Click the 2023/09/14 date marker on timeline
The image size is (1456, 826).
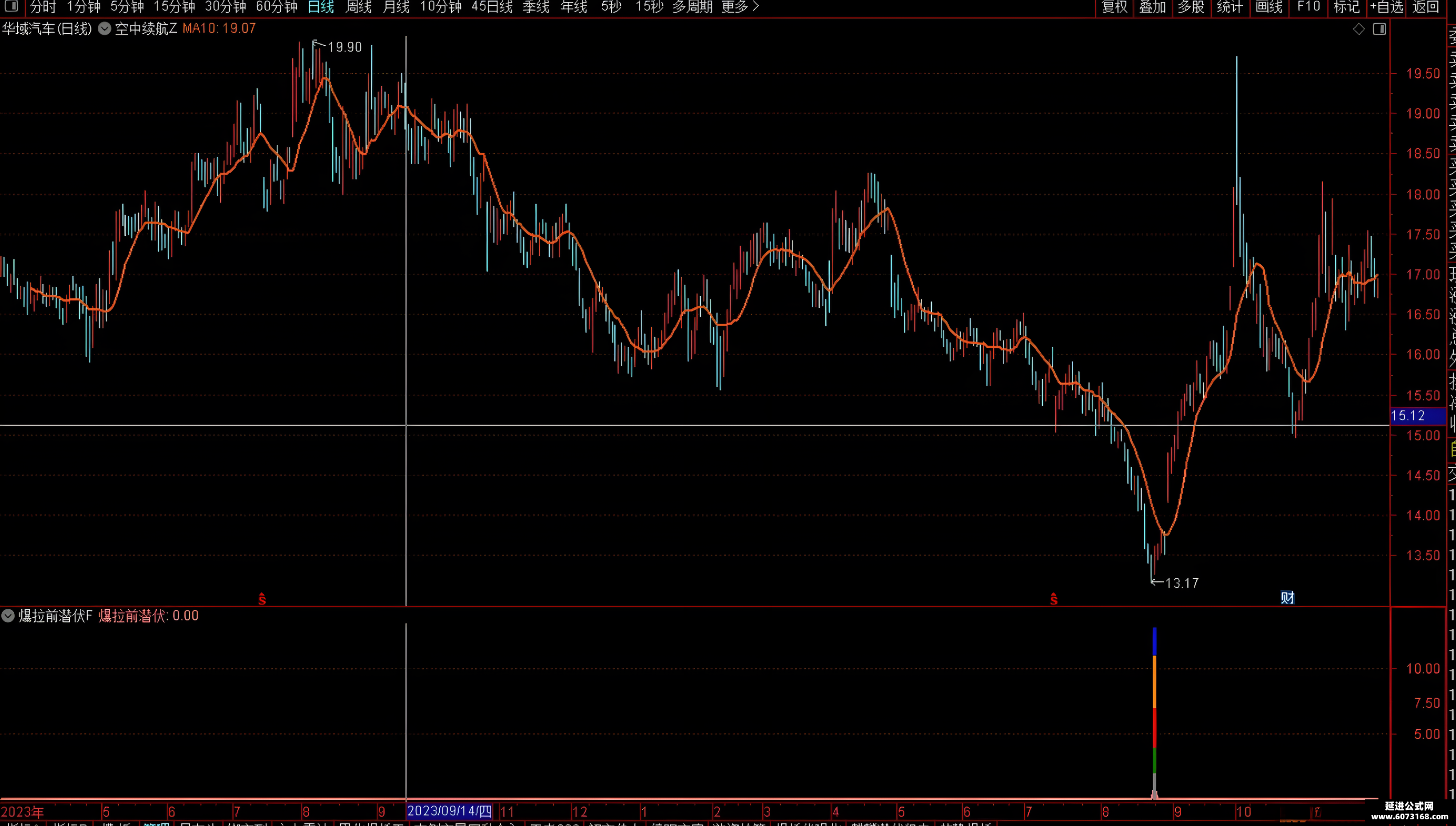click(x=450, y=811)
